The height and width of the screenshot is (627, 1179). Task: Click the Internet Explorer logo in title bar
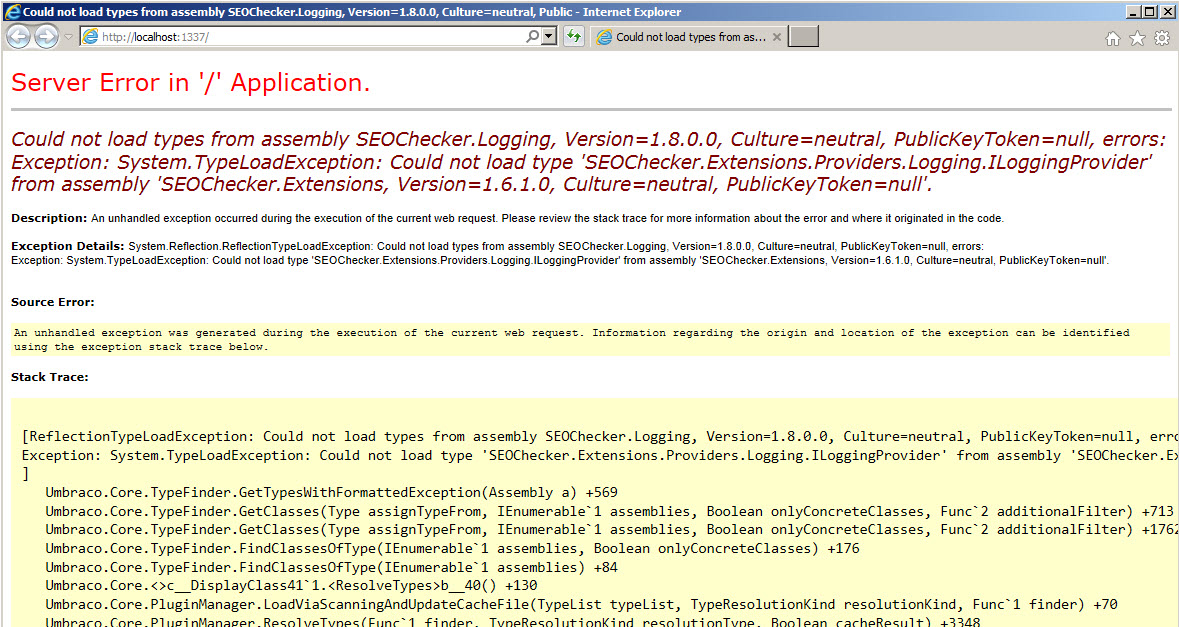pyautogui.click(x=12, y=12)
